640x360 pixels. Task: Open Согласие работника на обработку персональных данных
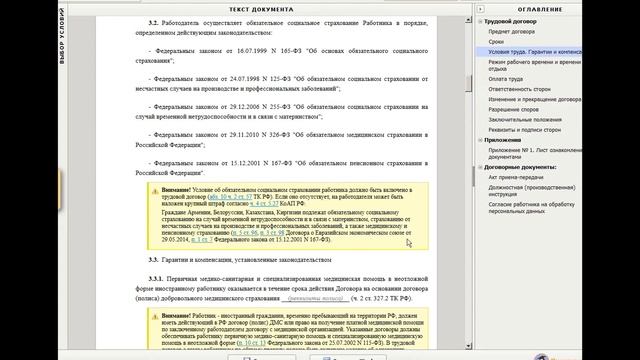click(x=531, y=208)
